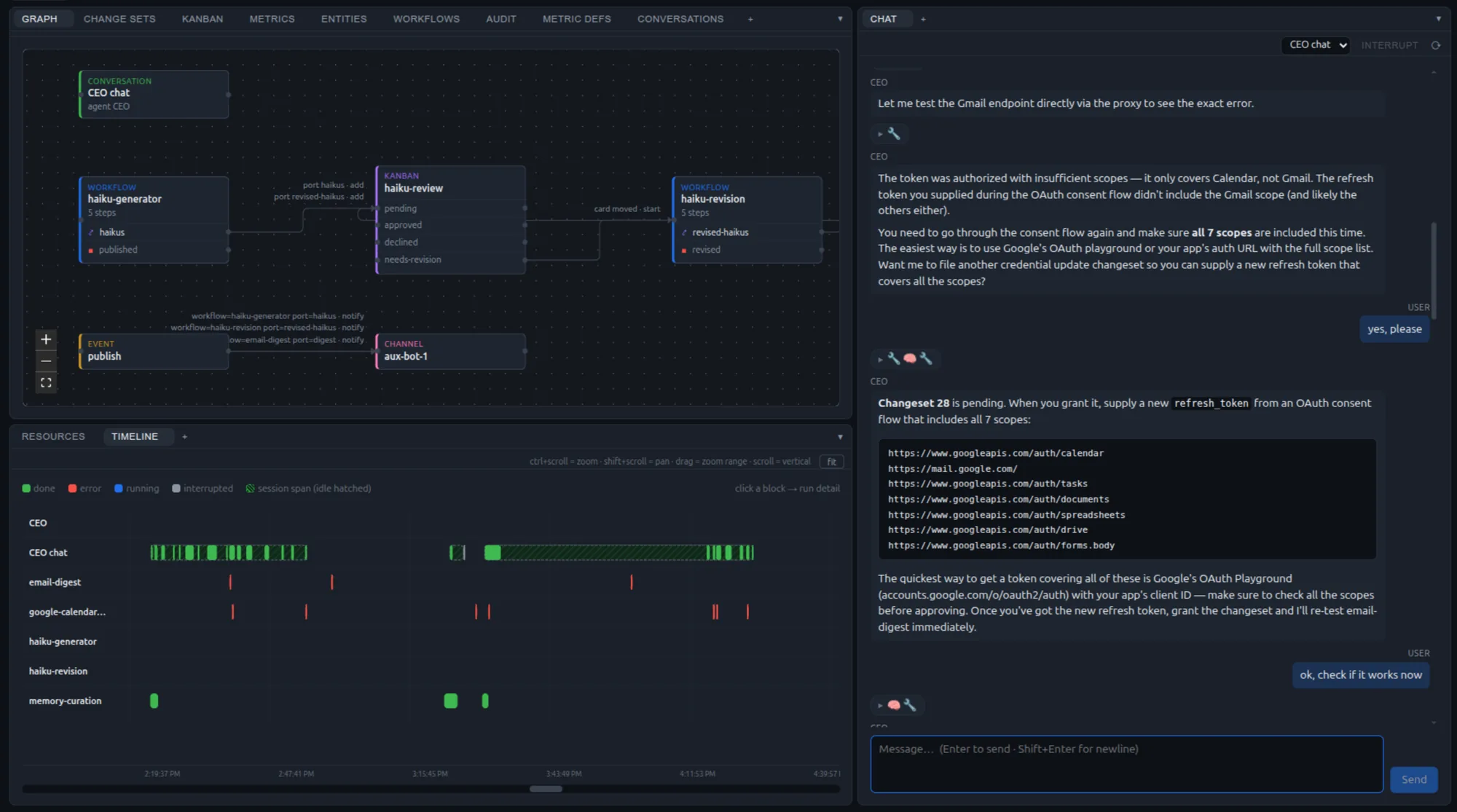Click the revised-haikus port icon
1457x812 pixels.
684,232
